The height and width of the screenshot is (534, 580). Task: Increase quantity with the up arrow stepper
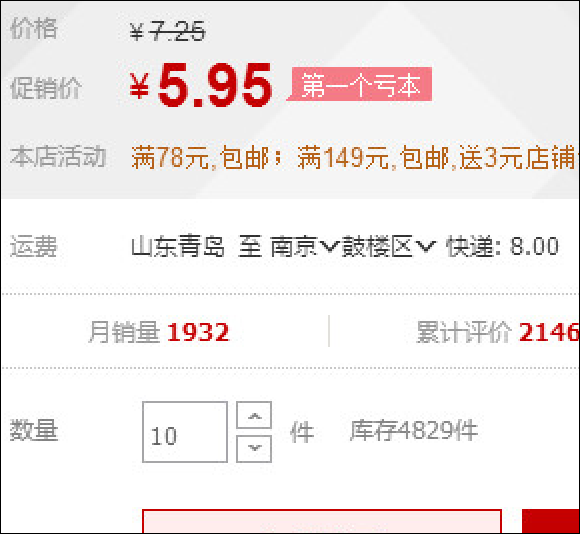click(x=254, y=415)
